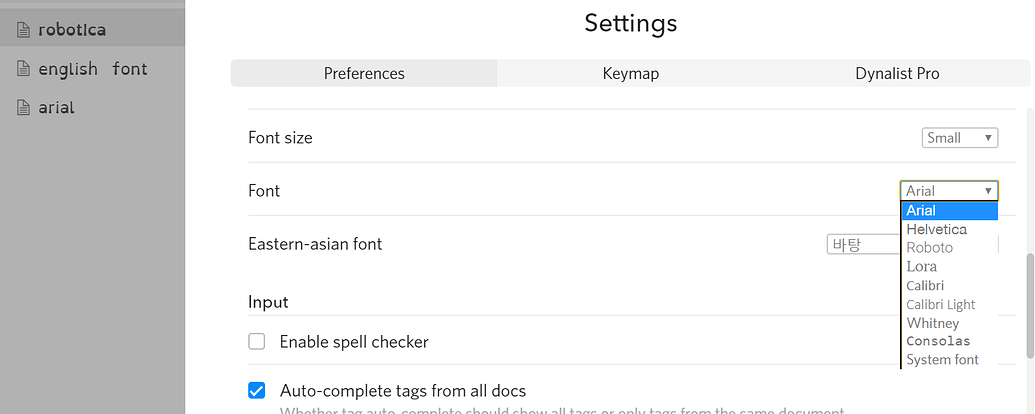This screenshot has height=414, width=1035.
Task: Enable spell checker checkbox
Action: [256, 341]
